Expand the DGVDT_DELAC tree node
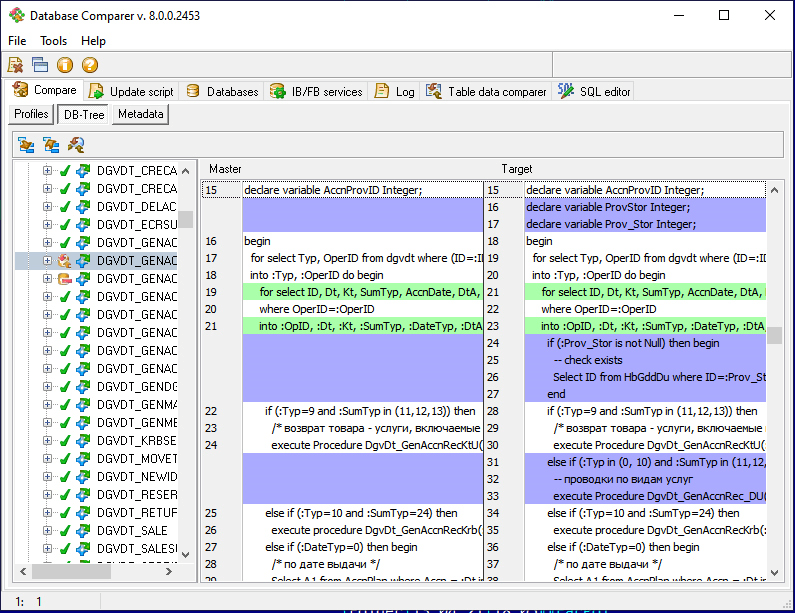 point(47,206)
